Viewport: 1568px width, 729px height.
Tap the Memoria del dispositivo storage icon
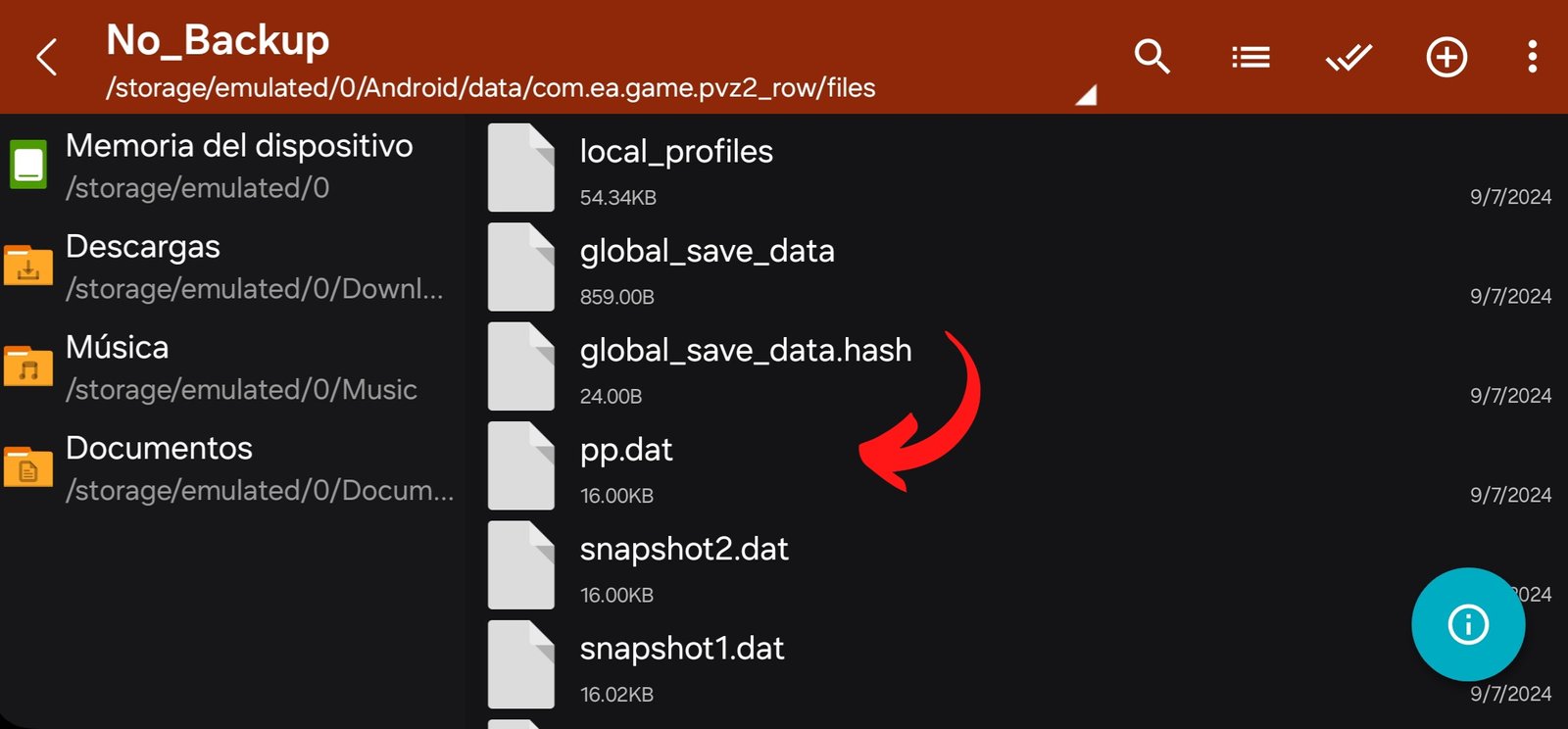28,165
